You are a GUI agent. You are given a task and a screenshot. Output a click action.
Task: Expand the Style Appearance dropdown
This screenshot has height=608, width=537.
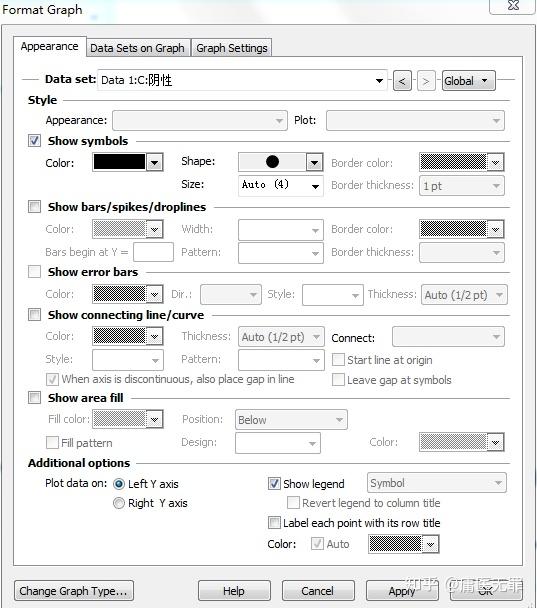(200, 121)
